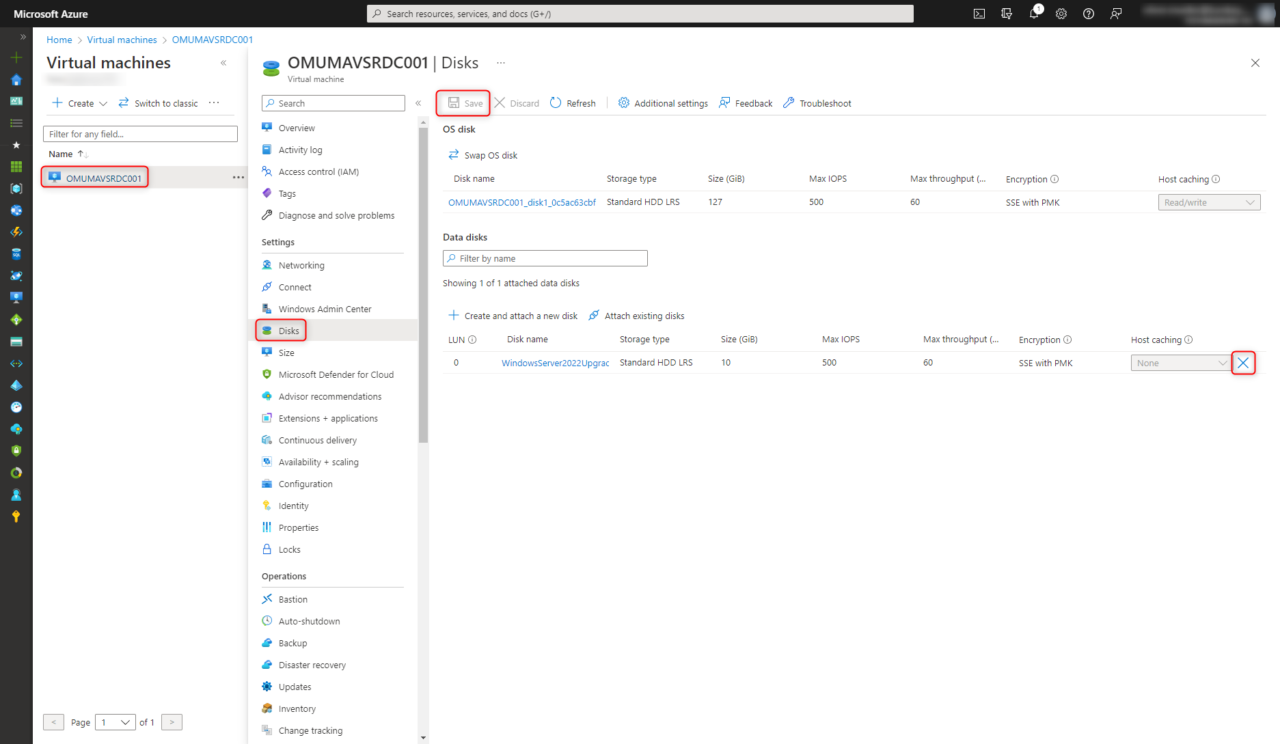Open Create dropdown in Virtual machines
This screenshot has width=1280, height=744.
[x=80, y=103]
